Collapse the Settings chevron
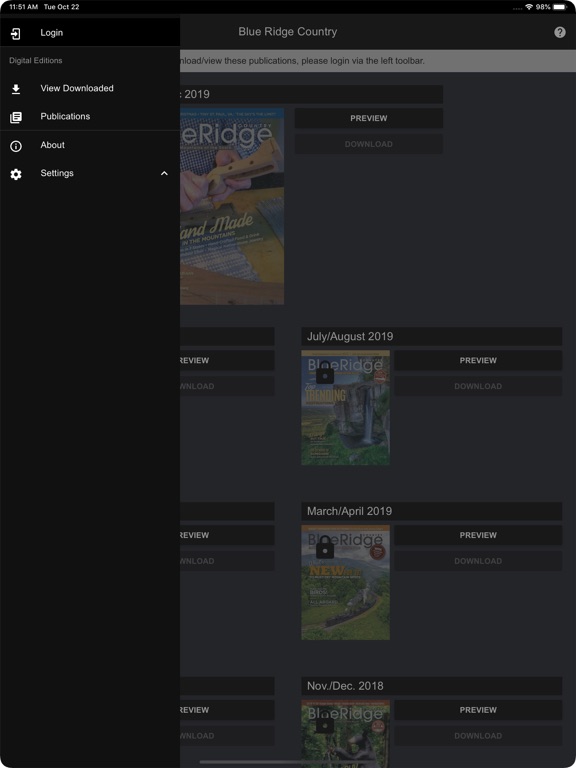The height and width of the screenshot is (768, 576). click(165, 173)
